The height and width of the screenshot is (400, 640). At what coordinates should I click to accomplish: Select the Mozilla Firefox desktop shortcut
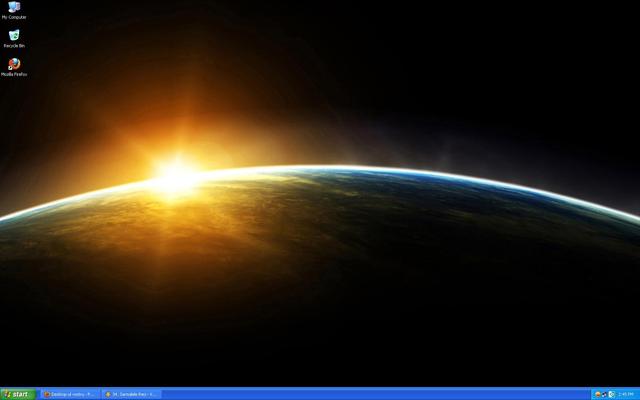[14, 67]
